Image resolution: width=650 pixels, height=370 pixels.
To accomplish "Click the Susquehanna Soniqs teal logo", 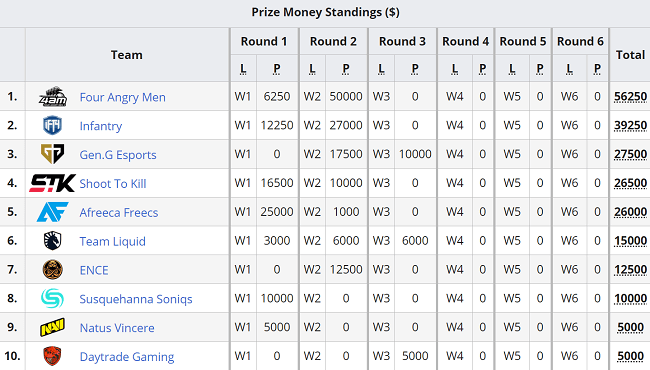I will [53, 298].
